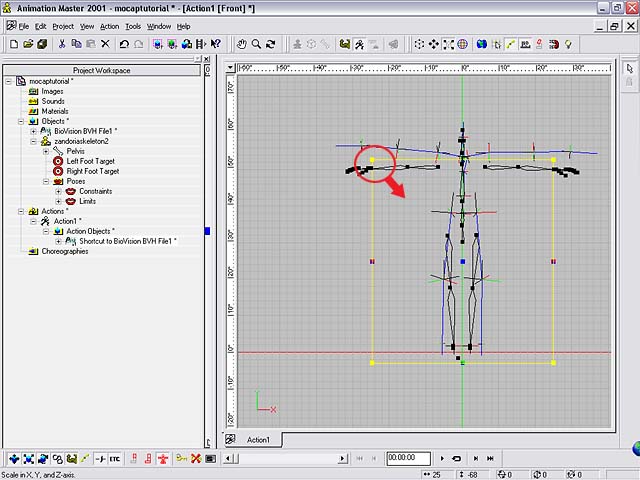Click the Cut scissors icon
Image resolution: width=640 pixels, height=480 pixels.
click(x=62, y=44)
